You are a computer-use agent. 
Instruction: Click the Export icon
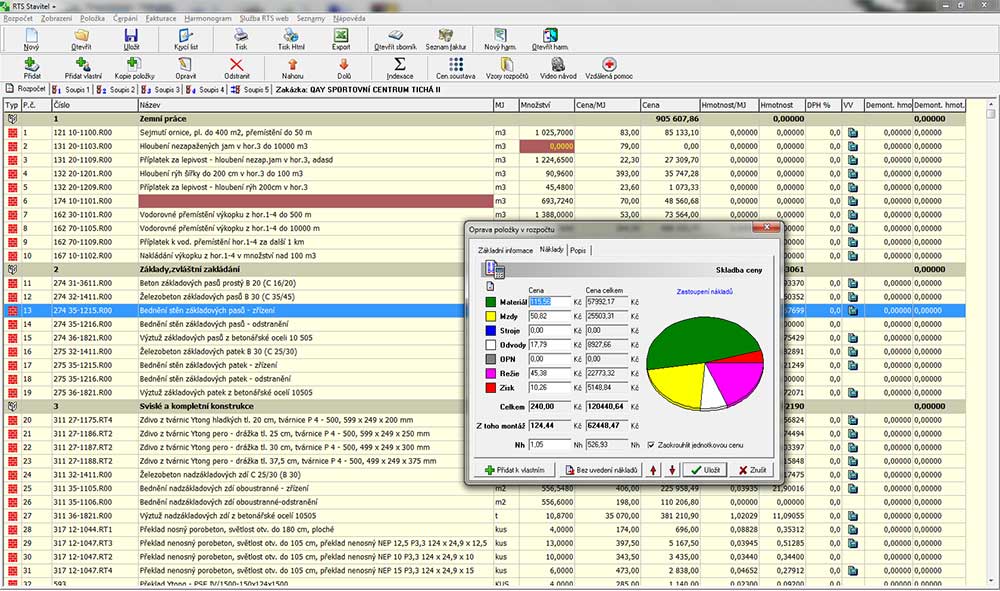point(341,35)
